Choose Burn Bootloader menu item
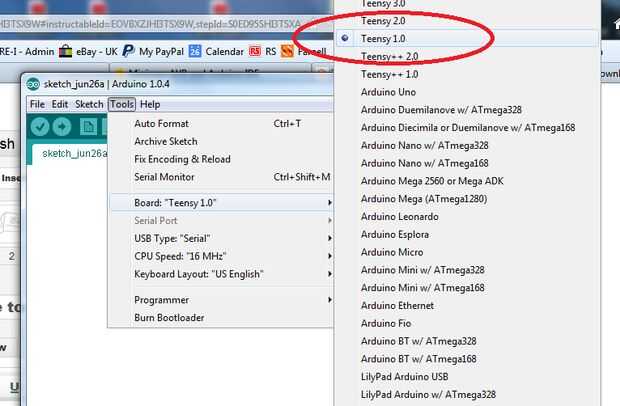The image size is (620, 406). click(x=221, y=318)
